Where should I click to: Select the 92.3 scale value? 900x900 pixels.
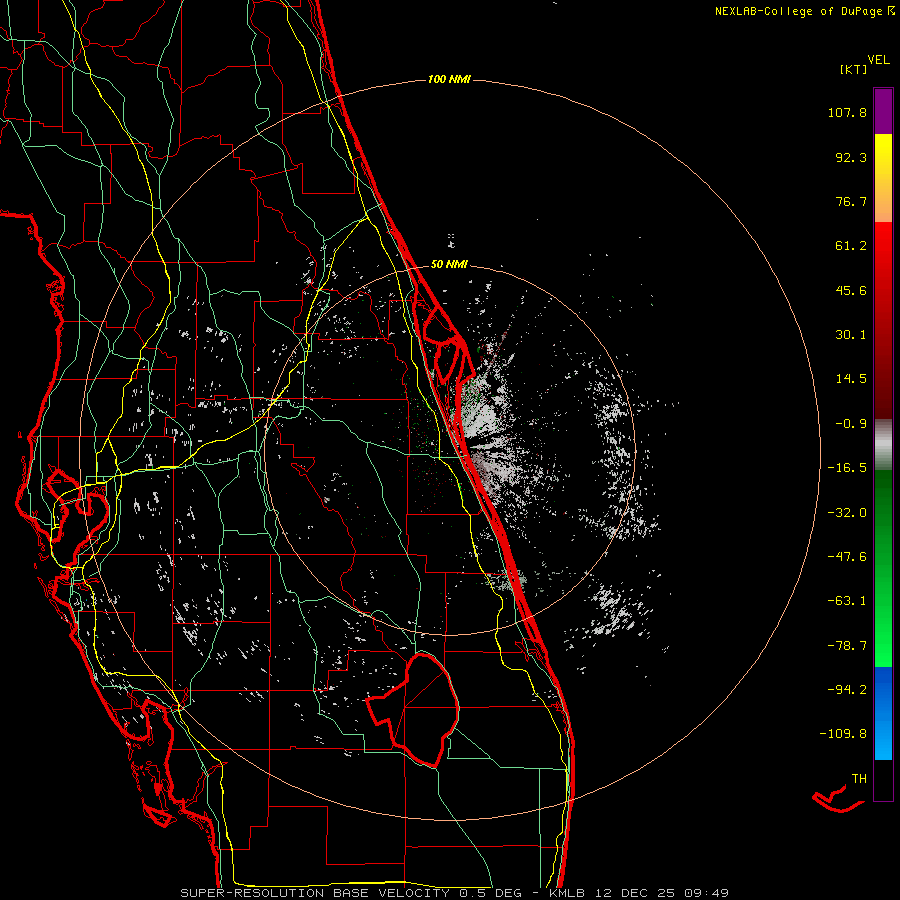point(851,157)
